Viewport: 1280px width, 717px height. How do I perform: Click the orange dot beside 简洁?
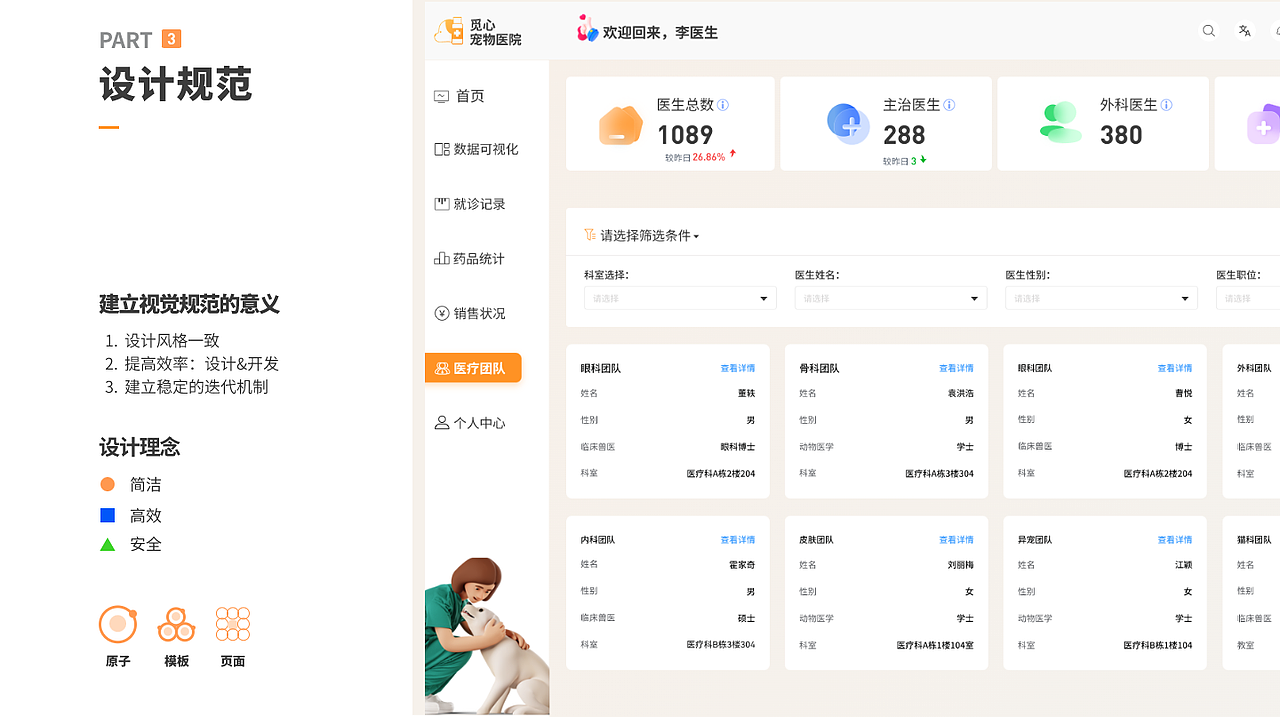[x=108, y=483]
